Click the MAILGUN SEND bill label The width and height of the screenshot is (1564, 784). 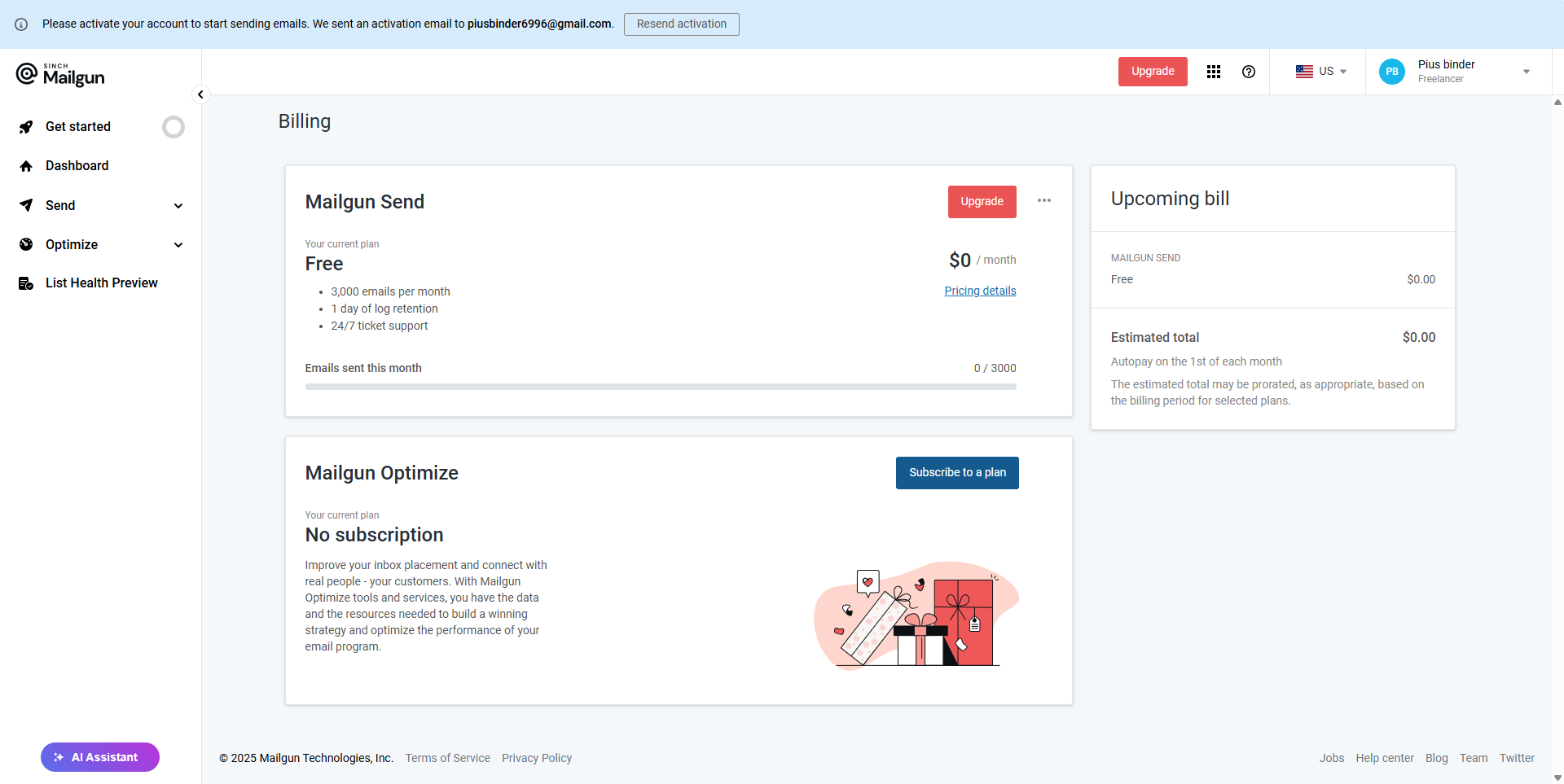(1145, 258)
